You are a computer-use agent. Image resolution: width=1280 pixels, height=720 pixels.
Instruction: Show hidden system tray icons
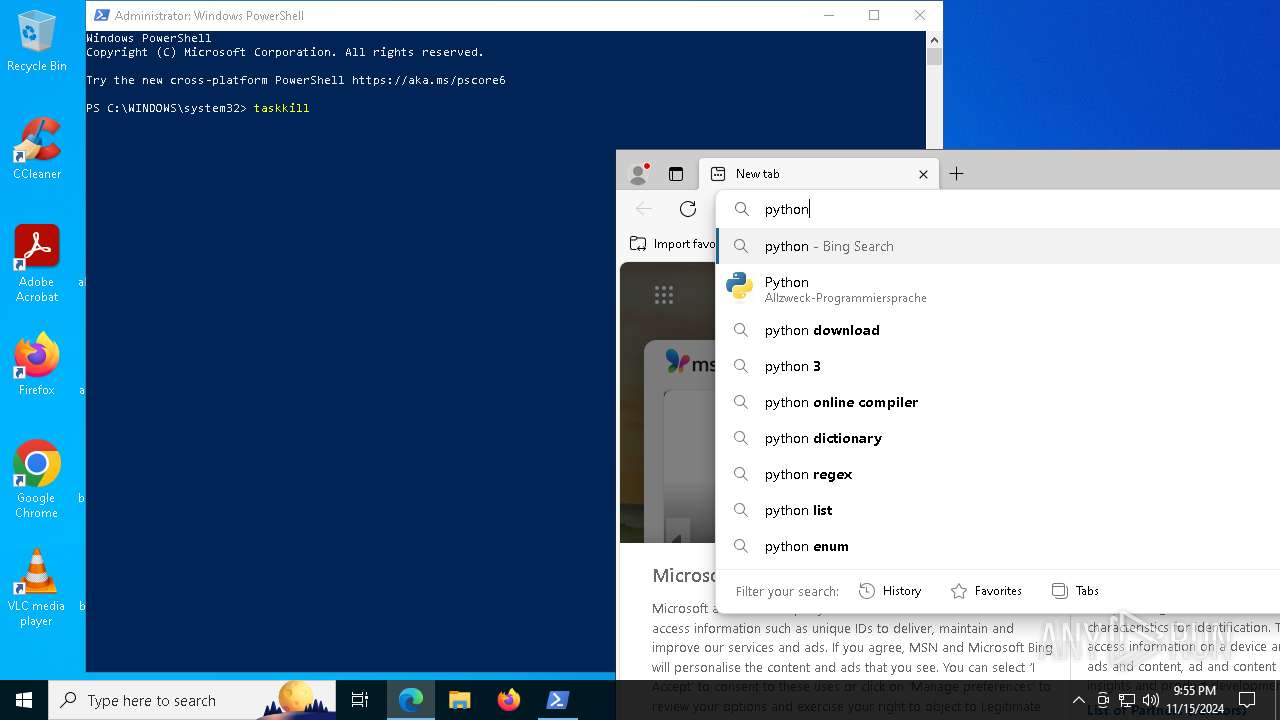click(1078, 700)
